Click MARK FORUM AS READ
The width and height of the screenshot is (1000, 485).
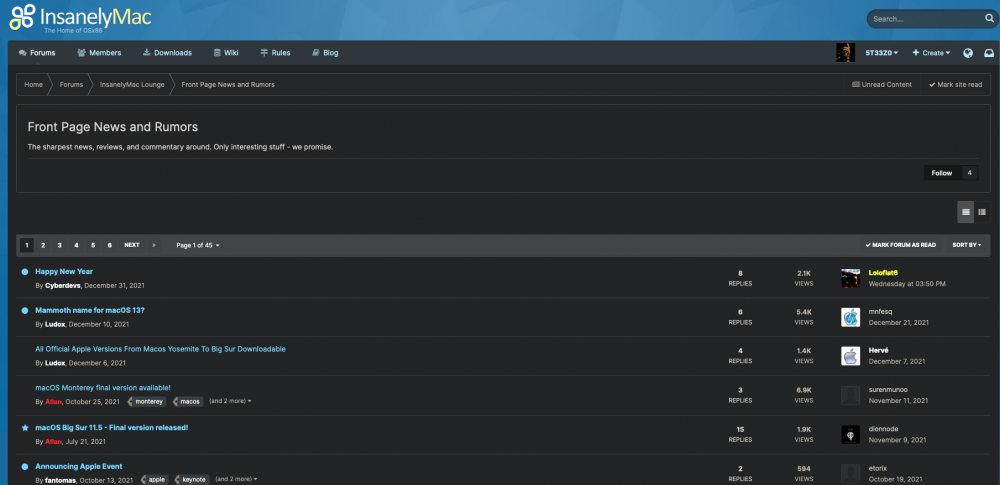(901, 245)
